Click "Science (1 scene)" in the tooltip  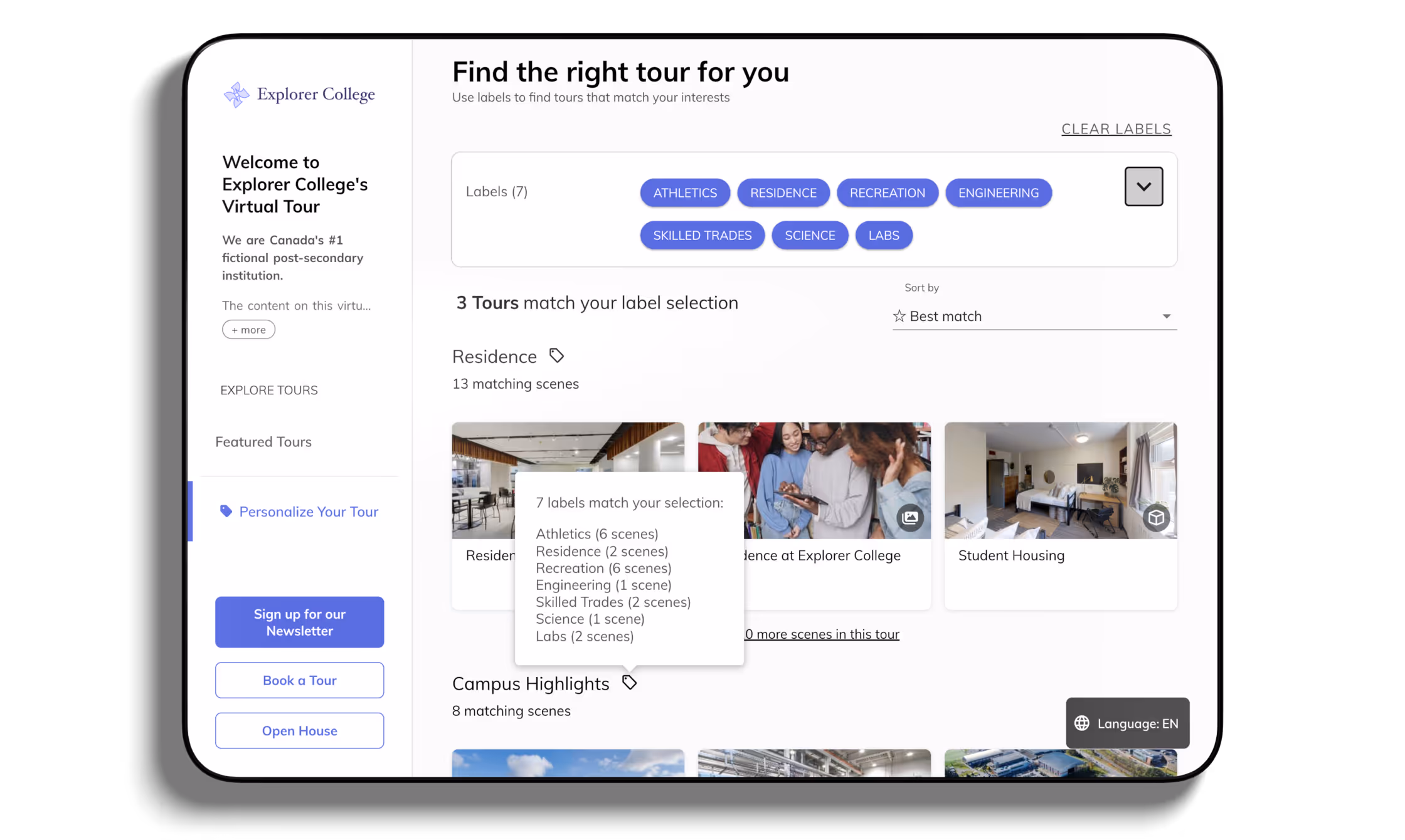[x=590, y=619]
